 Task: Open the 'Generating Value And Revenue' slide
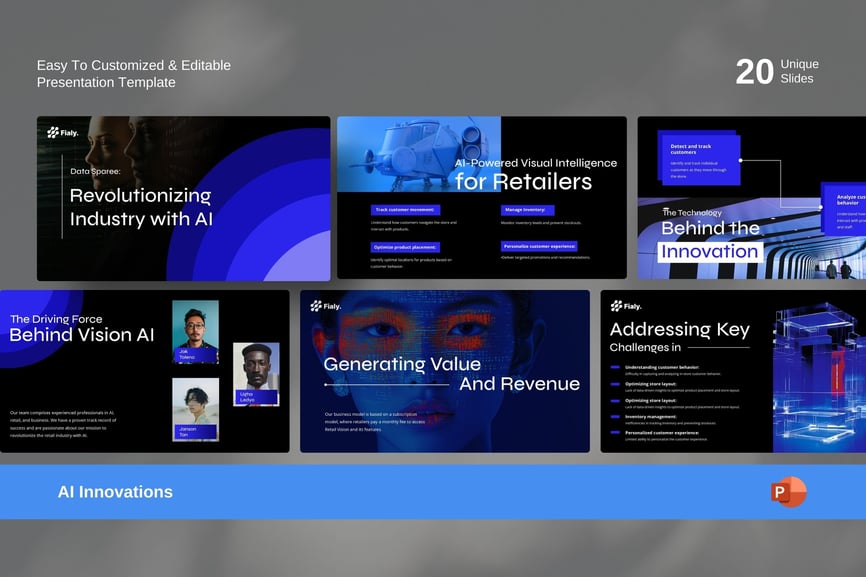[x=444, y=371]
